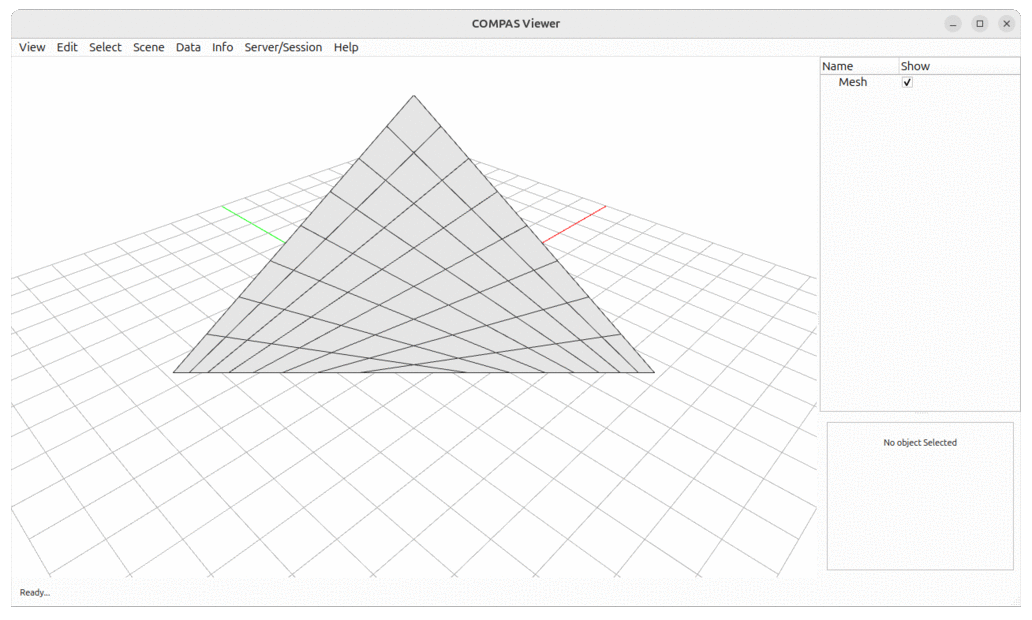Minimize the COMPAS Viewer window
Viewport: 1032px width, 620px height.
pyautogui.click(x=953, y=23)
